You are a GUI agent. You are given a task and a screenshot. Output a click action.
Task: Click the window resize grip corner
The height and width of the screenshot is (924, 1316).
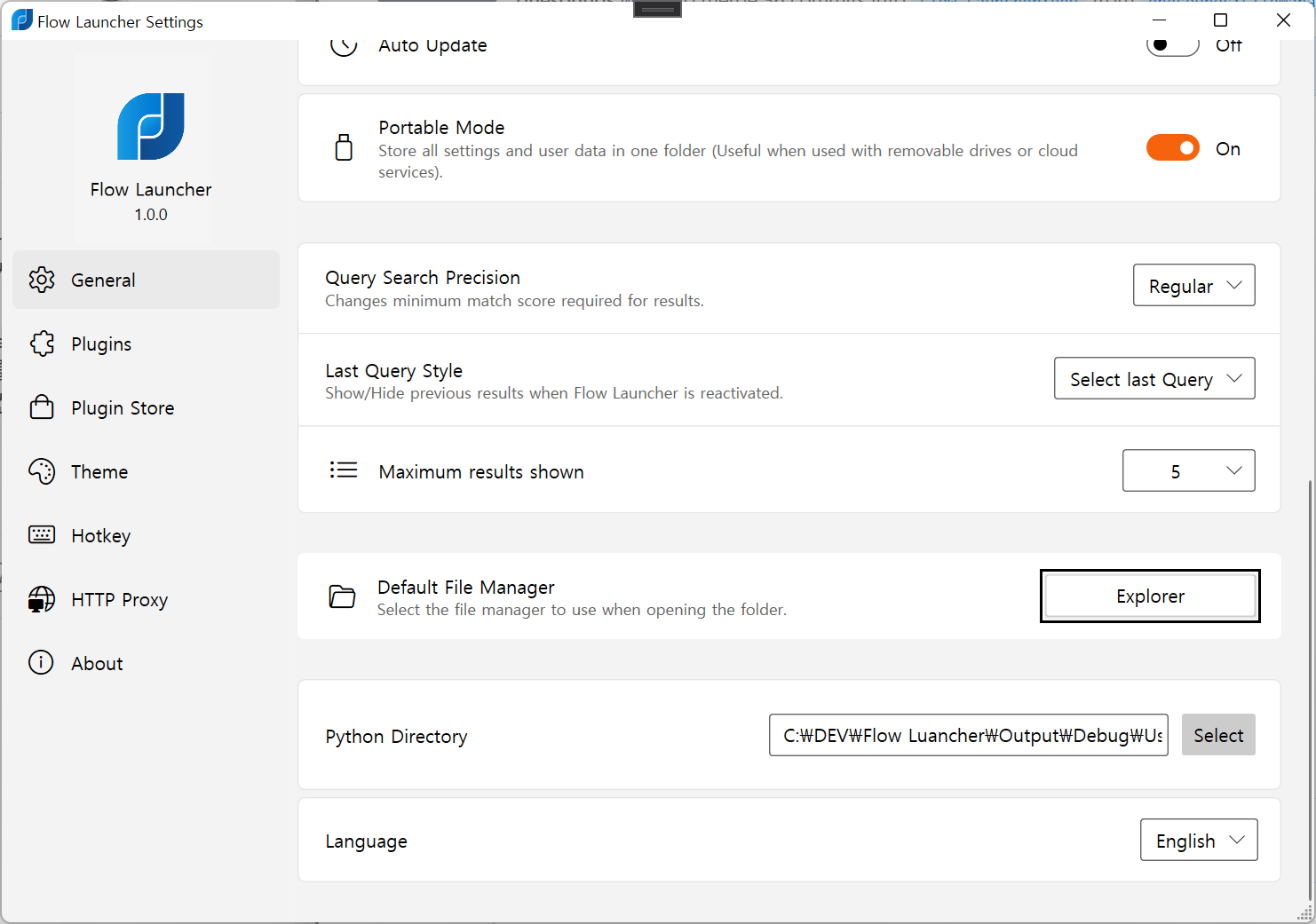(1305, 913)
